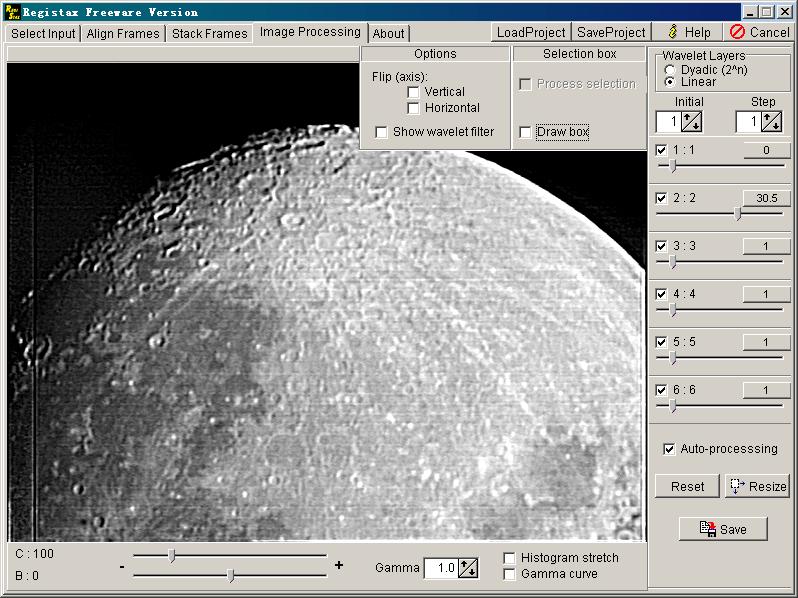The image size is (798, 598).
Task: Click the Initial value spin arrows
Action: point(692,122)
